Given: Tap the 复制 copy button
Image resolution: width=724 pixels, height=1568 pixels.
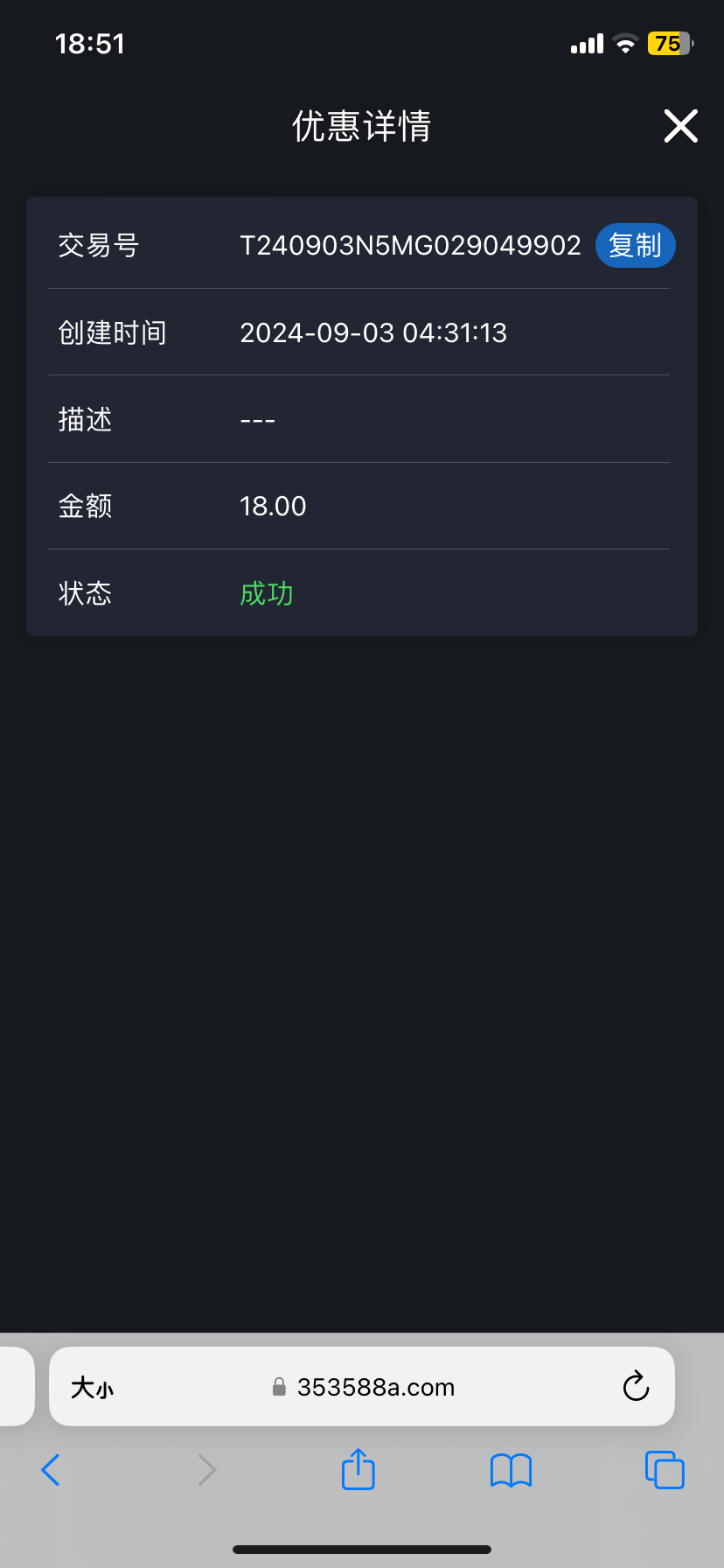Looking at the screenshot, I should (x=635, y=245).
